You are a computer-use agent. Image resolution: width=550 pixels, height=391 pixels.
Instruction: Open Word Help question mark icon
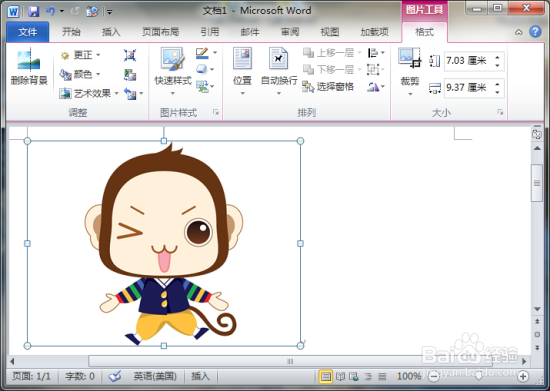[x=535, y=32]
